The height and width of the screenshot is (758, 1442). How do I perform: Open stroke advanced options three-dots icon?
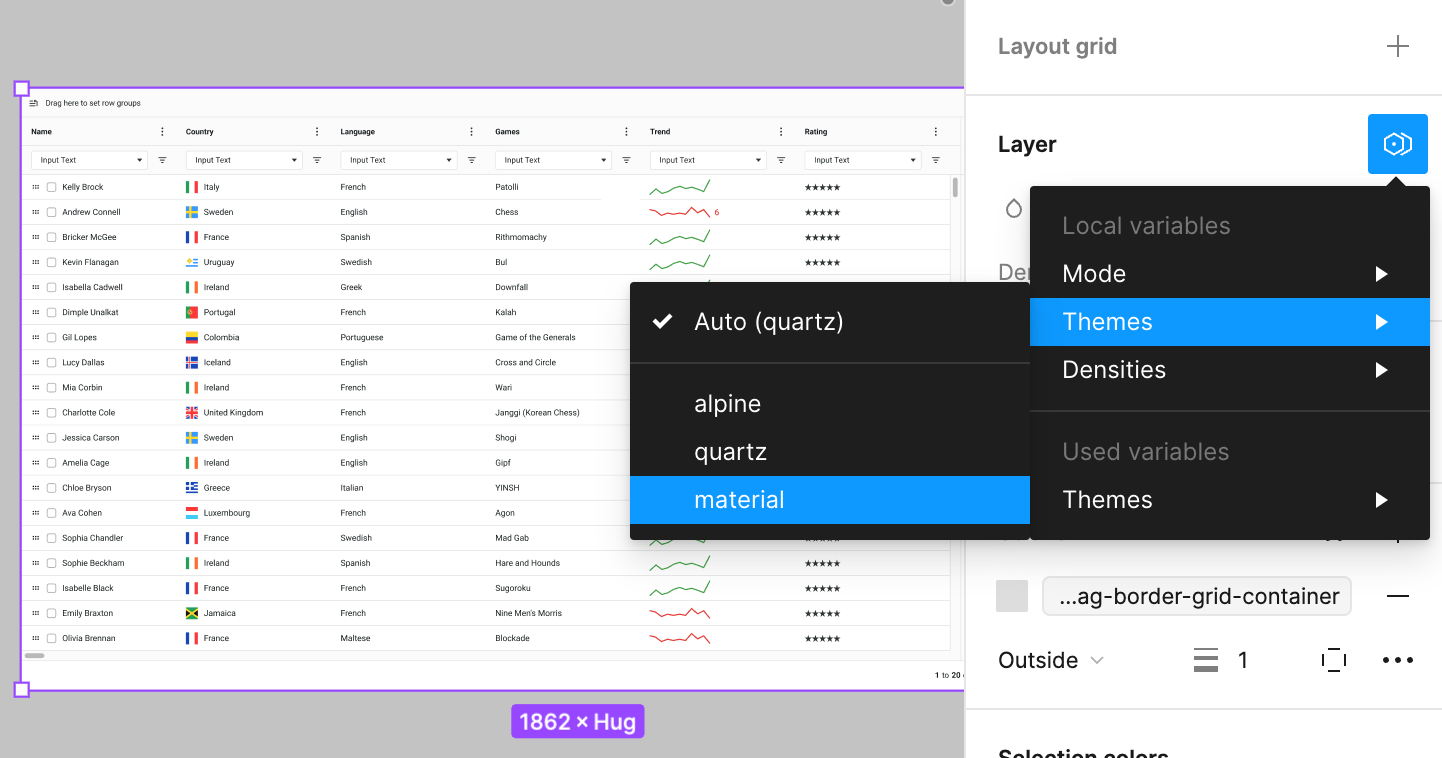click(1397, 660)
